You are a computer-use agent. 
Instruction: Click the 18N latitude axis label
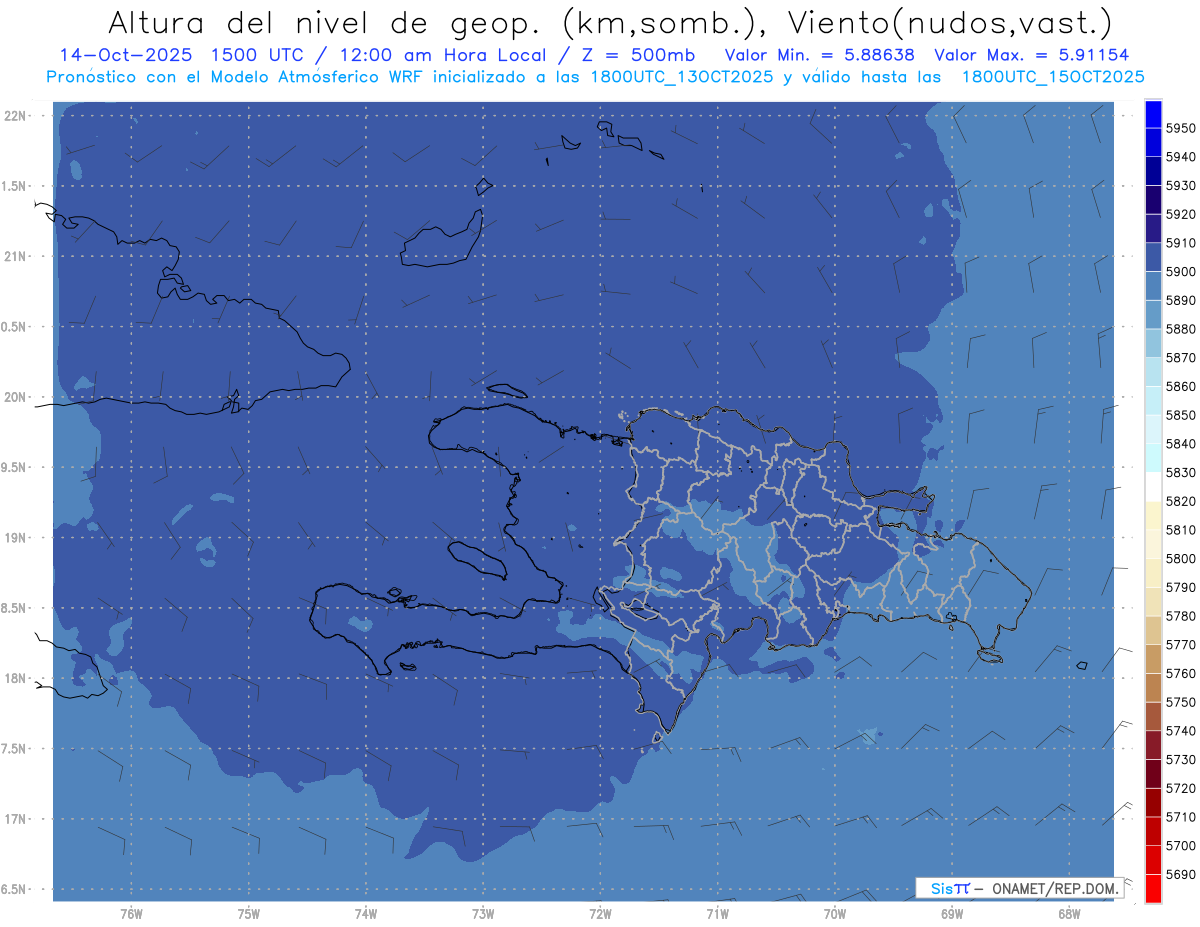click(x=16, y=678)
